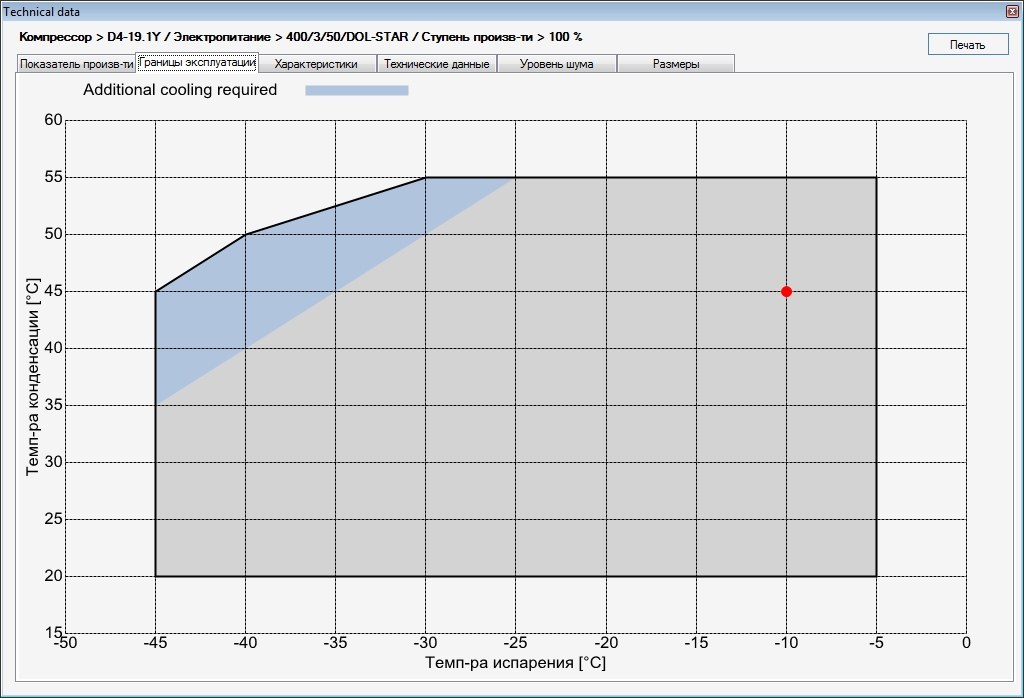The height and width of the screenshot is (698, 1024).
Task: Switch to Показатель произв-ти tab
Action: pos(76,63)
